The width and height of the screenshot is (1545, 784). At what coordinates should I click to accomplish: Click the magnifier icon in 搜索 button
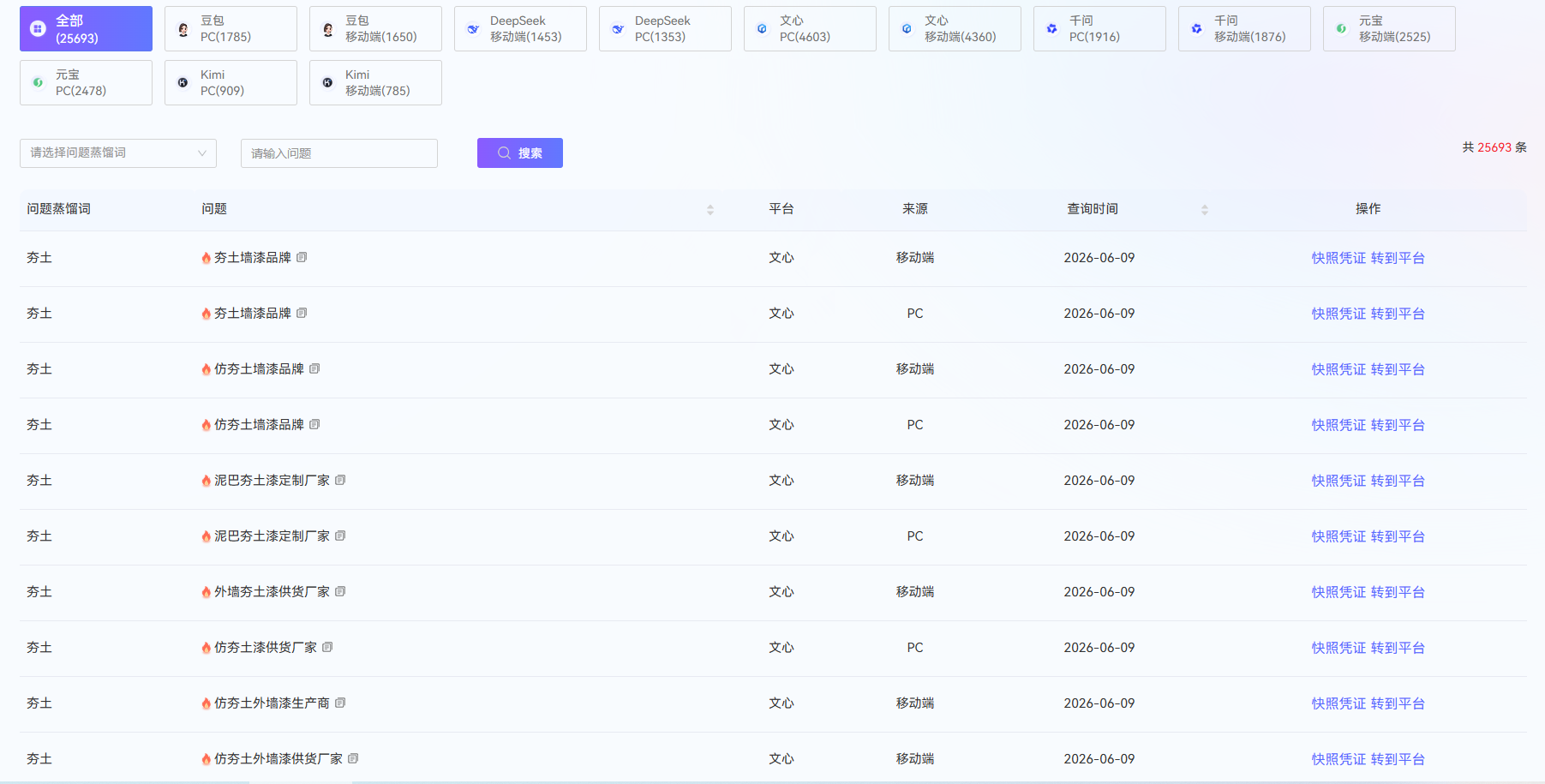tap(504, 153)
